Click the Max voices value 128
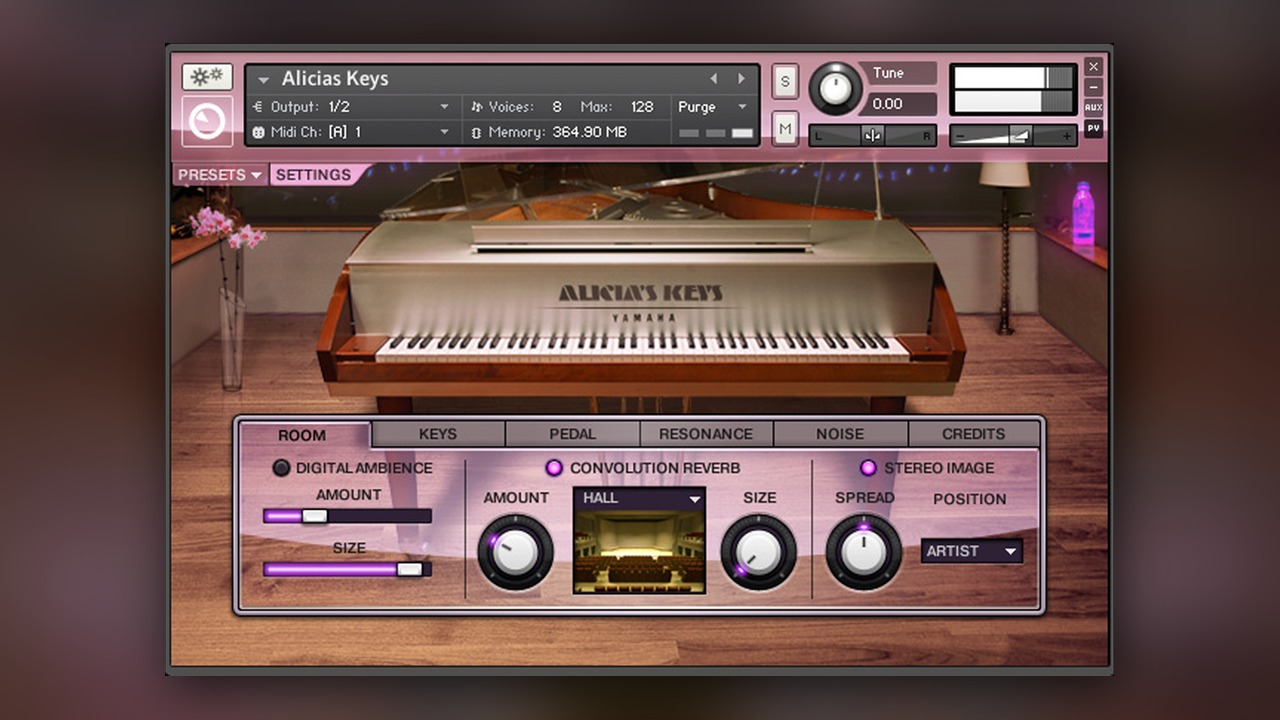1280x720 pixels. 642,107
